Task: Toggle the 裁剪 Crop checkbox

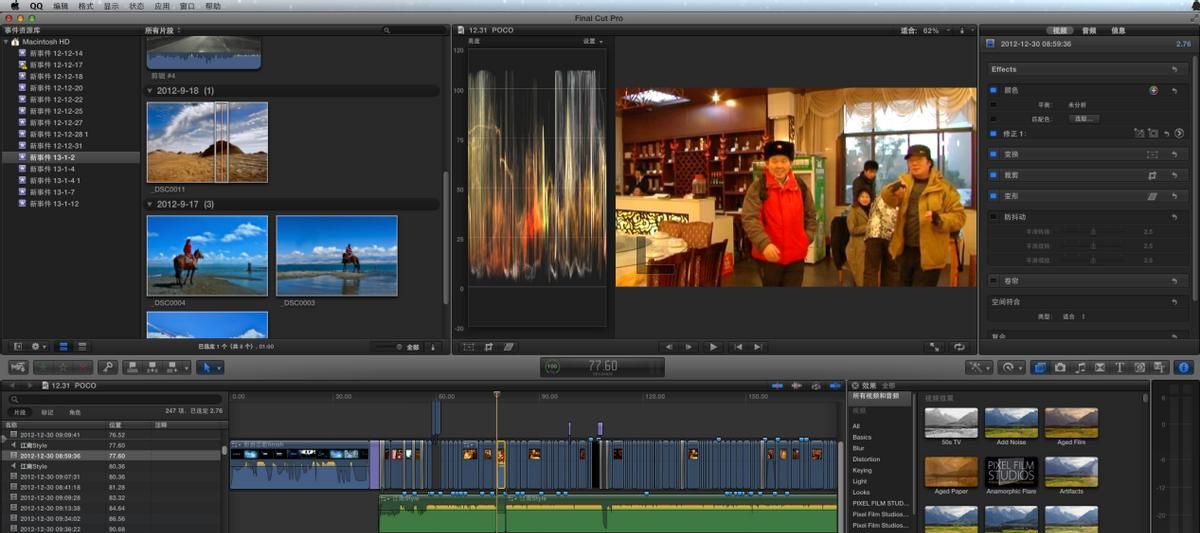Action: [x=993, y=175]
